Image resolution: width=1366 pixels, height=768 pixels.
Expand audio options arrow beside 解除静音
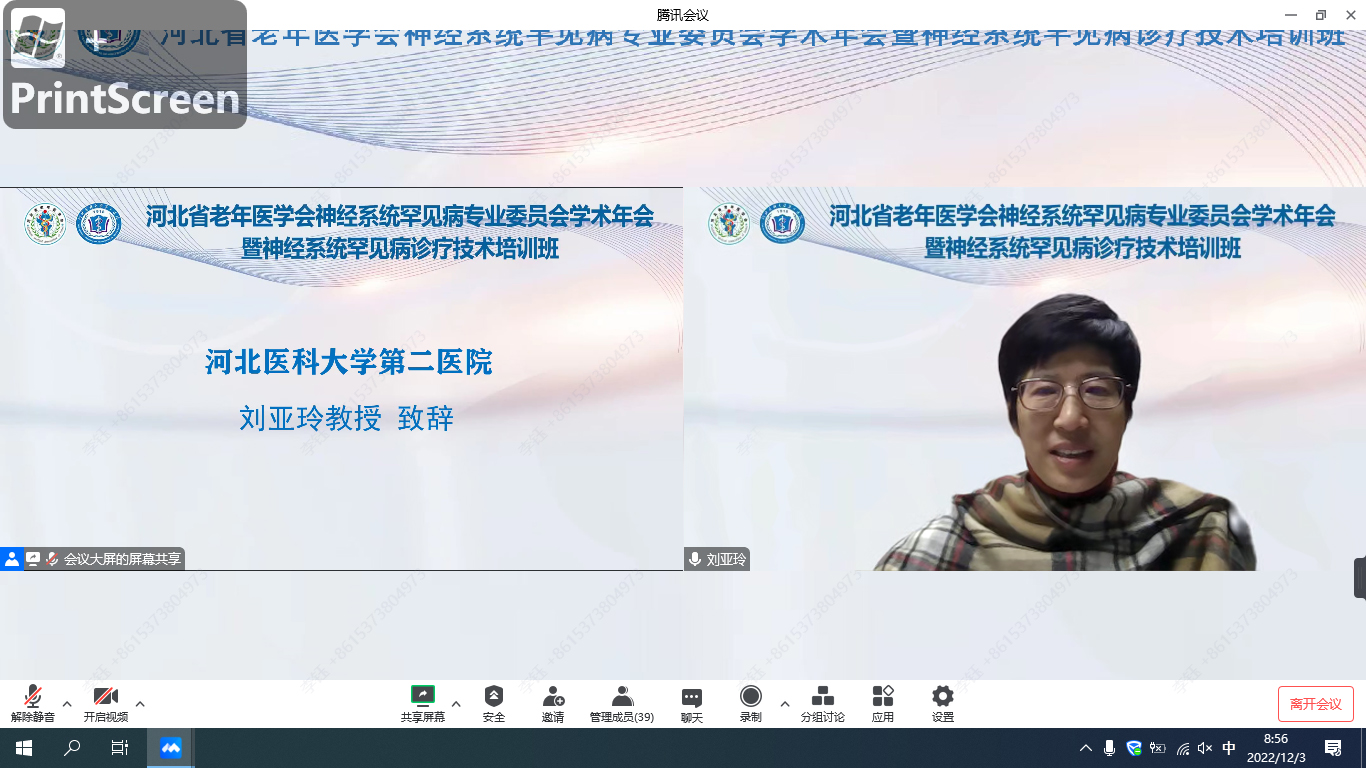[x=67, y=704]
